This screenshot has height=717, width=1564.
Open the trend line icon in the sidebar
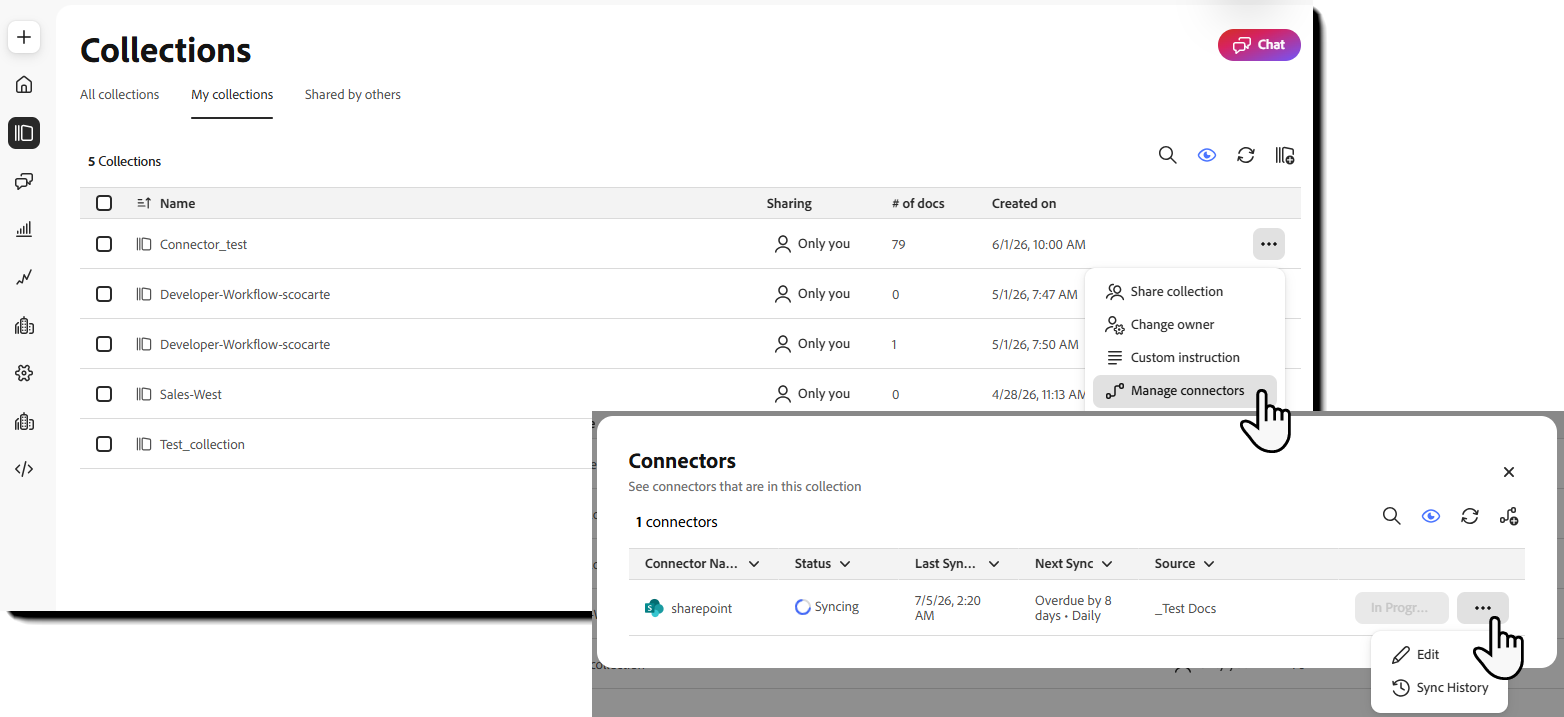[x=24, y=277]
